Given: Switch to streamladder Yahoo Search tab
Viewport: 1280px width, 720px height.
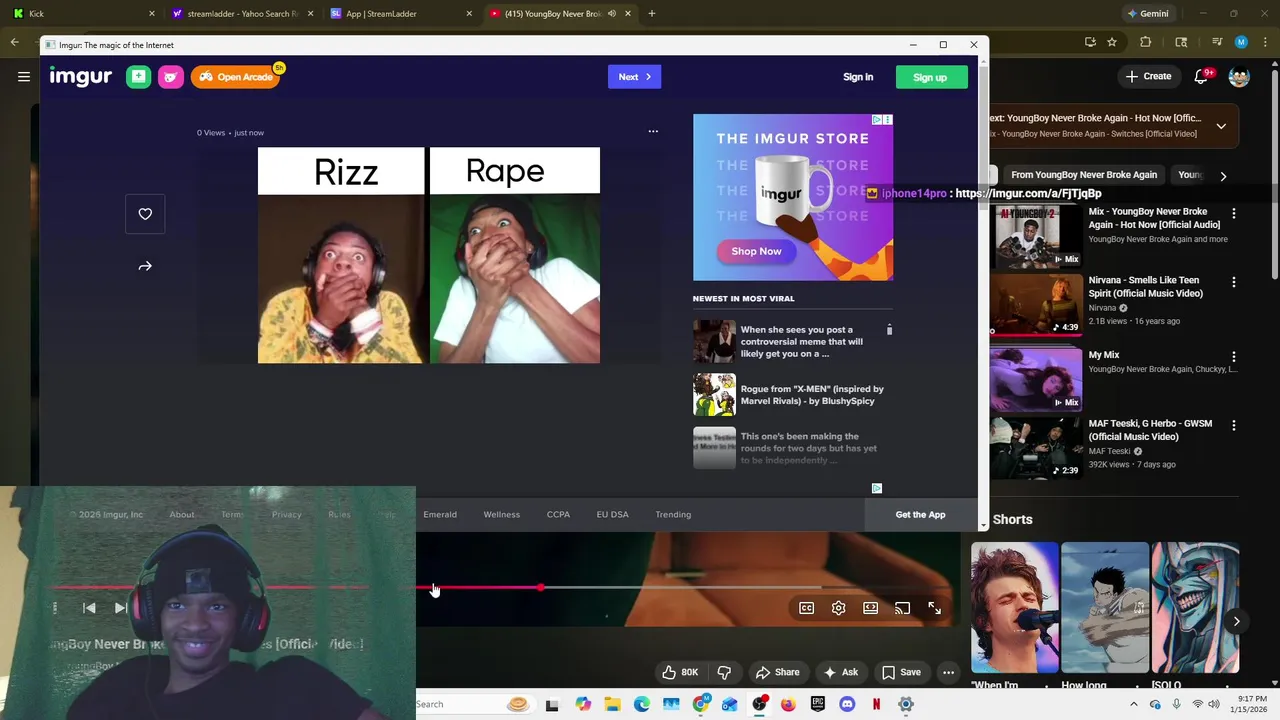Looking at the screenshot, I should (241, 13).
